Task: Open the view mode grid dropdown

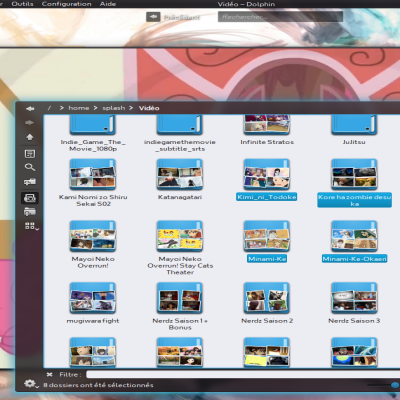Action: point(32,226)
